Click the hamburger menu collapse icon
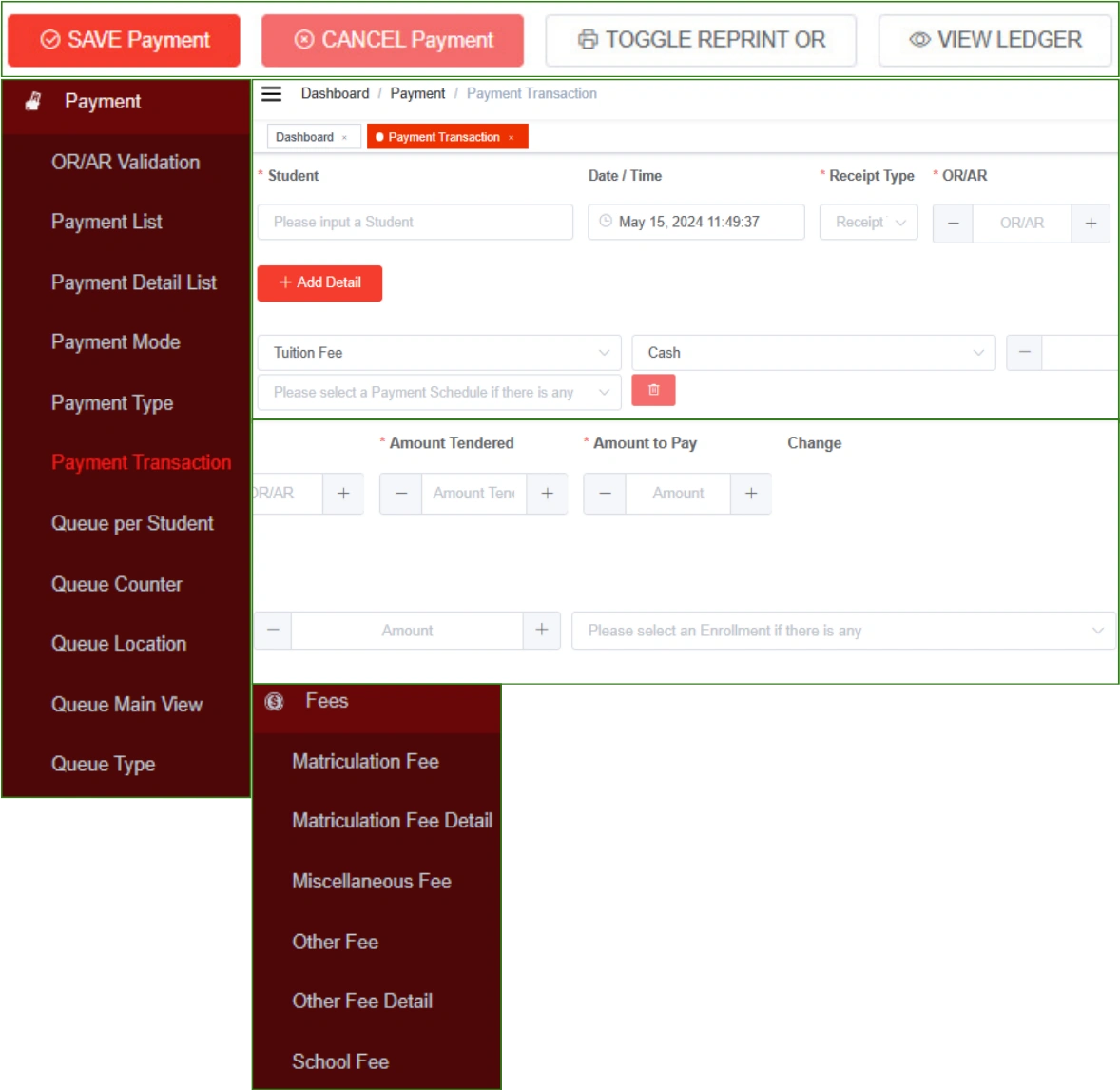Viewport: 1120px width, 1090px height. pyautogui.click(x=272, y=93)
